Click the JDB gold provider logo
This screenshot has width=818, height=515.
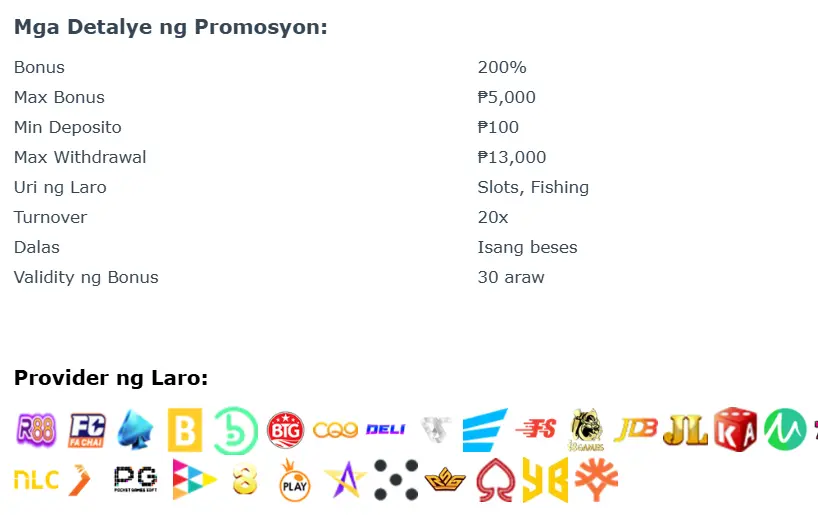pyautogui.click(x=635, y=429)
